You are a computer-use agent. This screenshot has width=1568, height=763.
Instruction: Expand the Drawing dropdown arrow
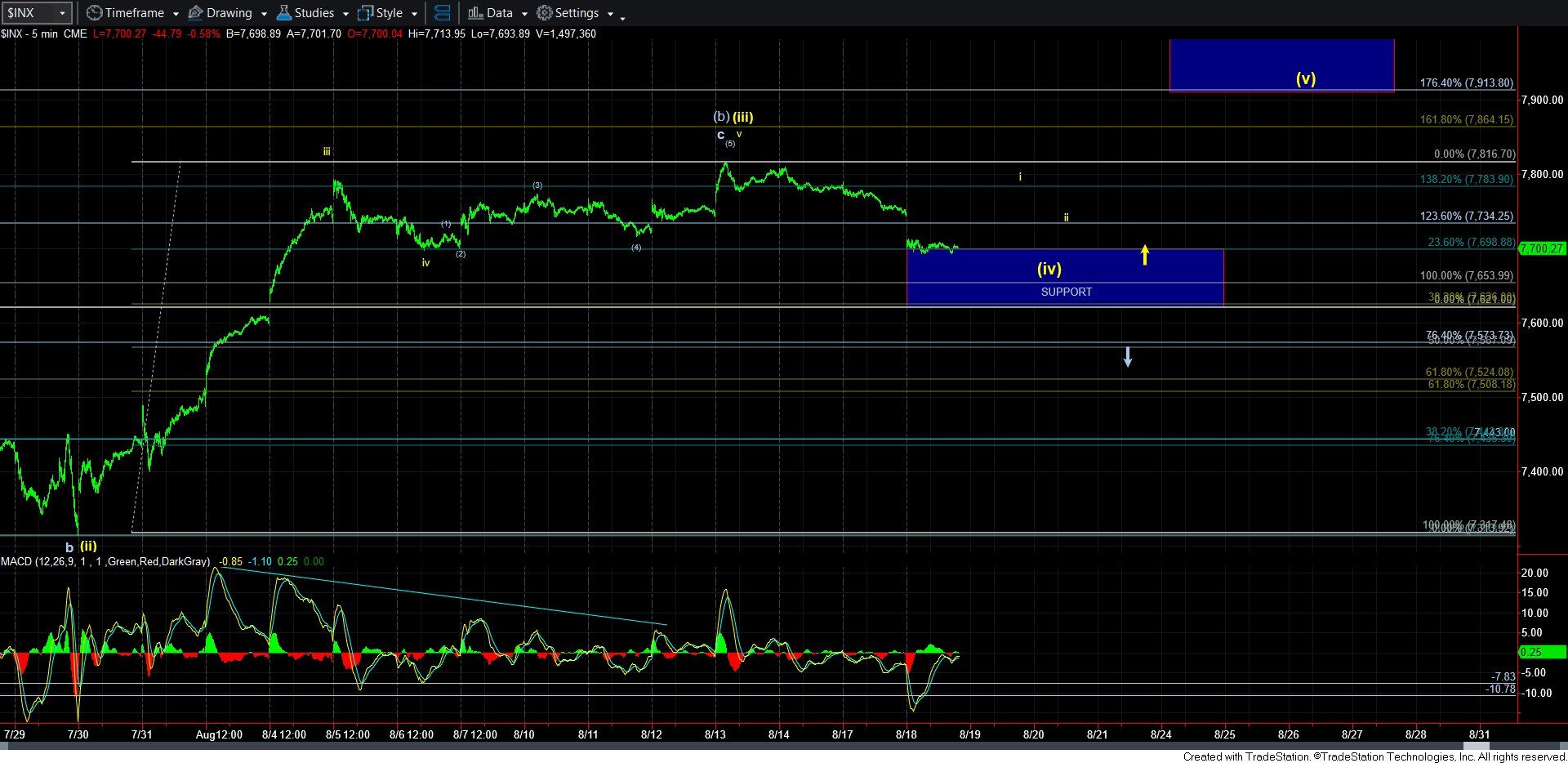264,14
